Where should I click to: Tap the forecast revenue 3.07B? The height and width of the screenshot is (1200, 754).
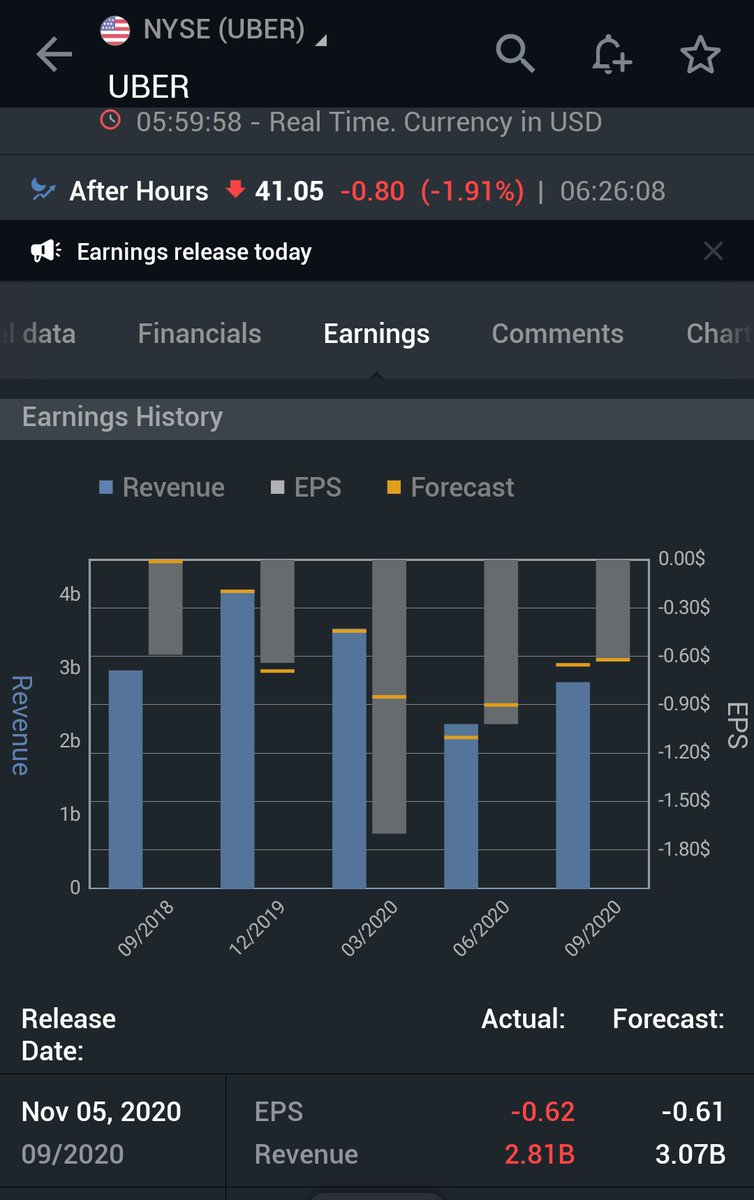point(690,1154)
